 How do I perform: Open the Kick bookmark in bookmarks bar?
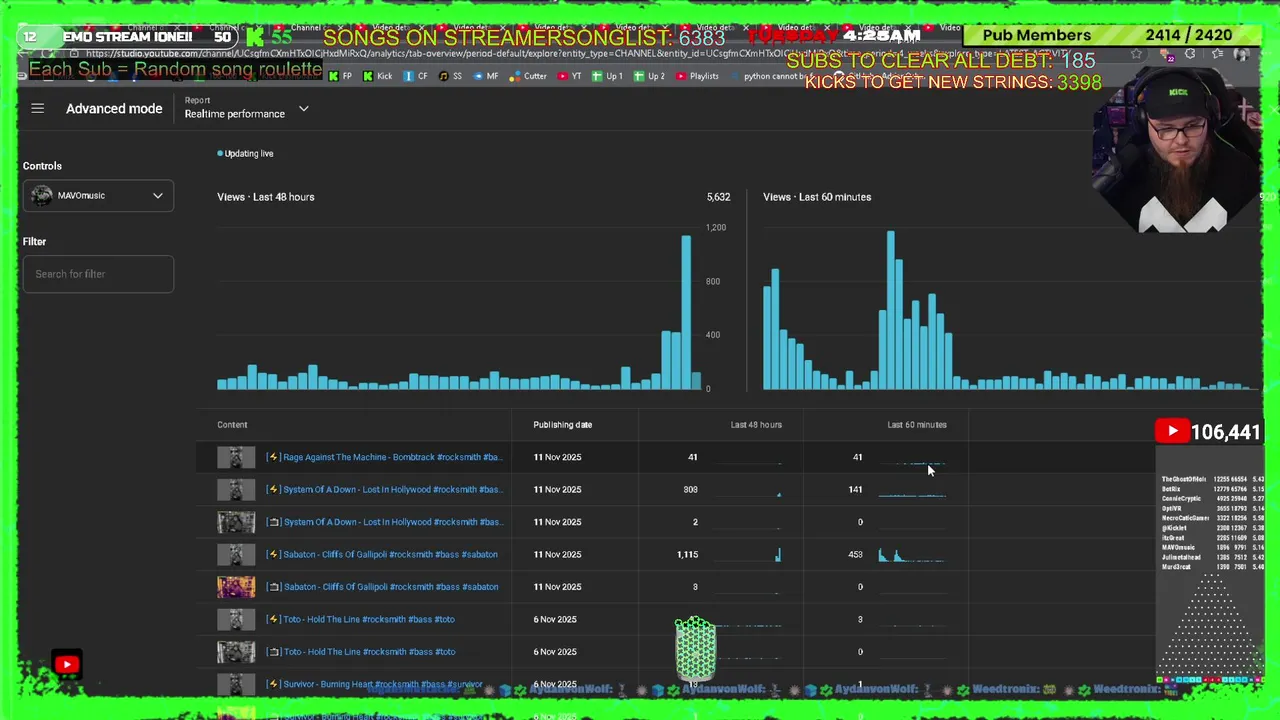(378, 76)
